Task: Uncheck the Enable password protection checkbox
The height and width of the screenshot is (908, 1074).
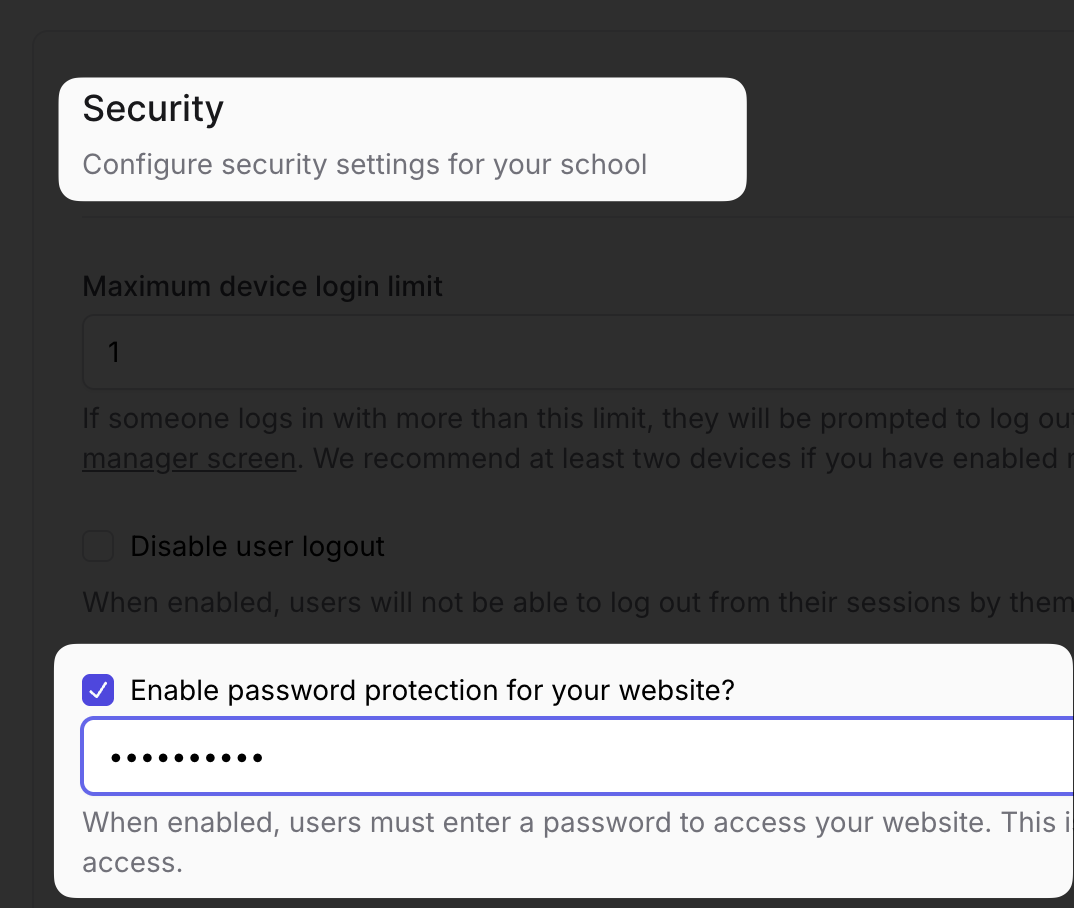Action: point(98,690)
